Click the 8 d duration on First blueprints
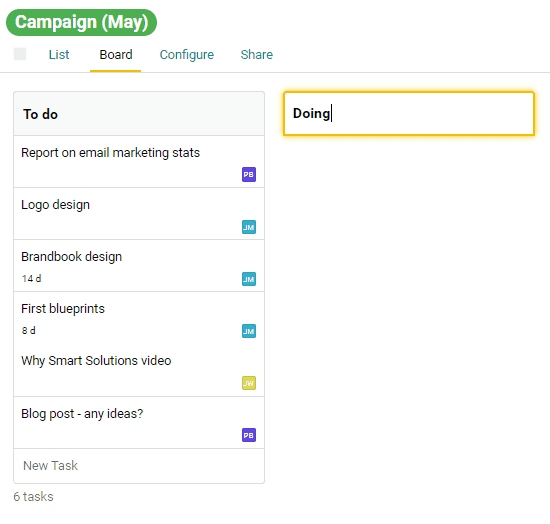550x524 pixels. coord(28,330)
